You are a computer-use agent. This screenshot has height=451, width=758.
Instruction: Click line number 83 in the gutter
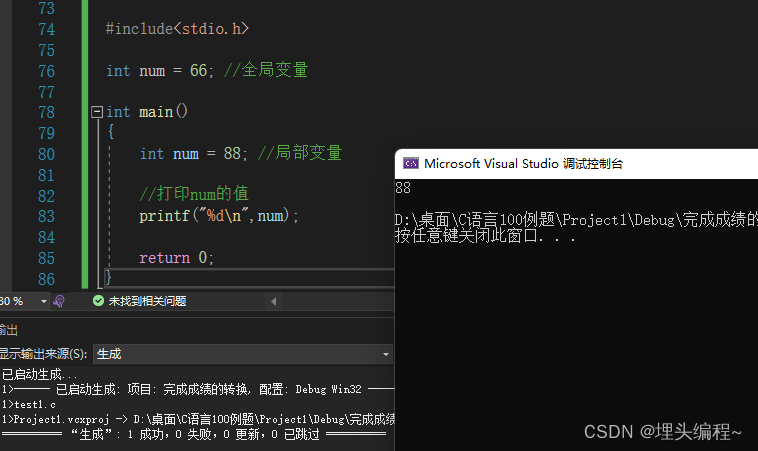(x=46, y=216)
